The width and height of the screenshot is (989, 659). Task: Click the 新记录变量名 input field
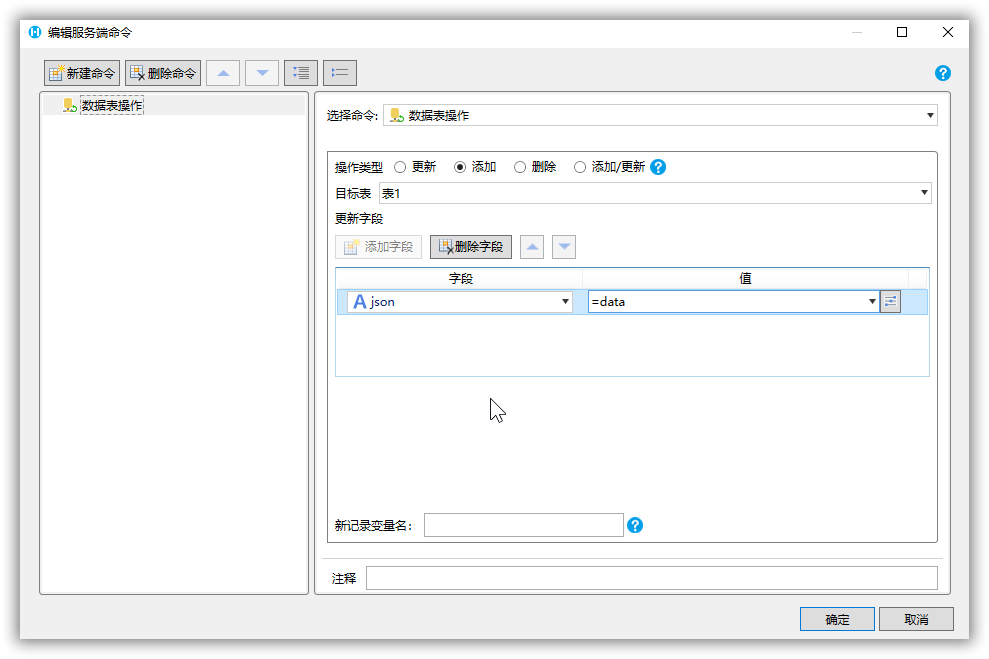coord(524,525)
